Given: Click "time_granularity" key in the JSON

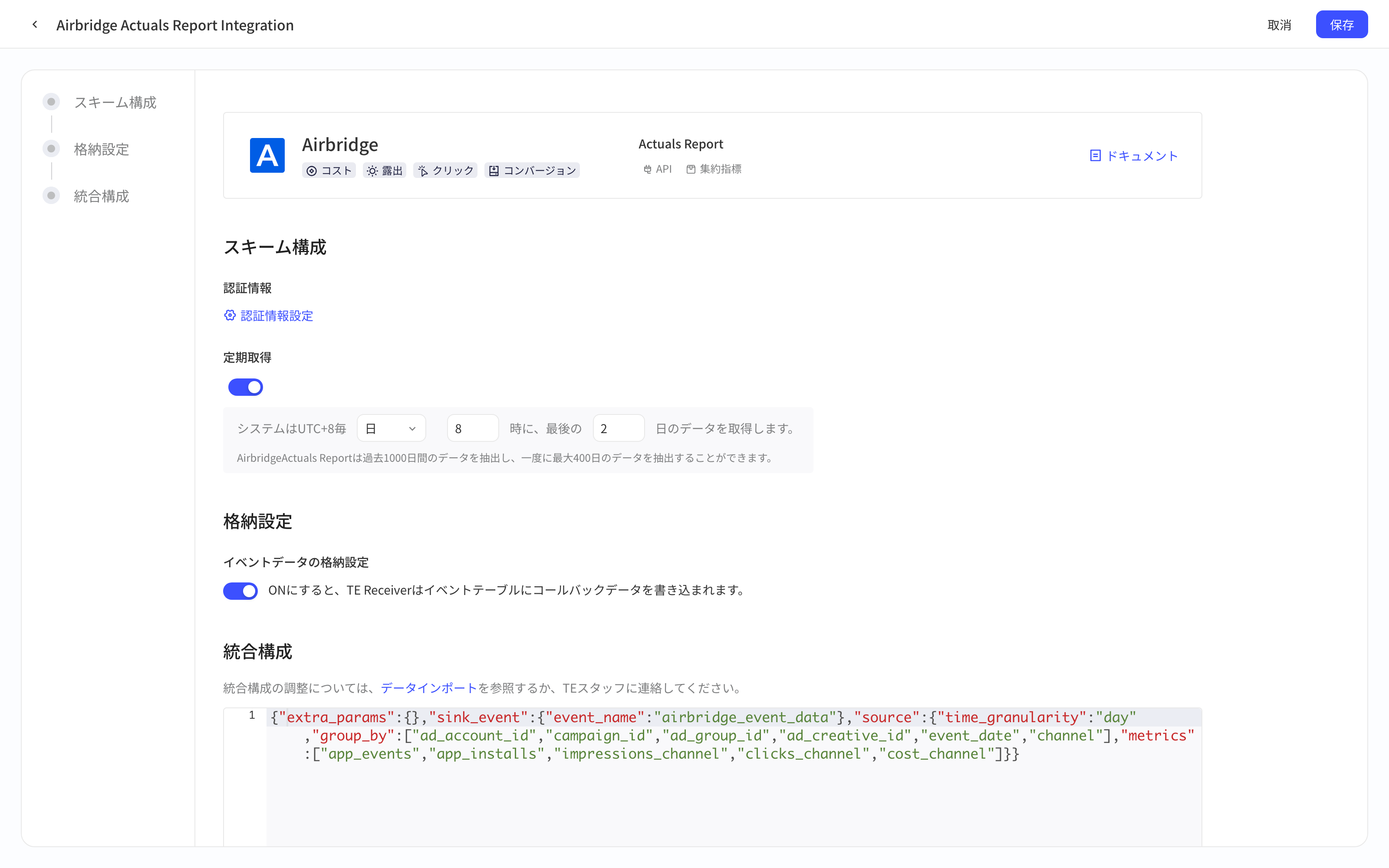Looking at the screenshot, I should point(1013,717).
